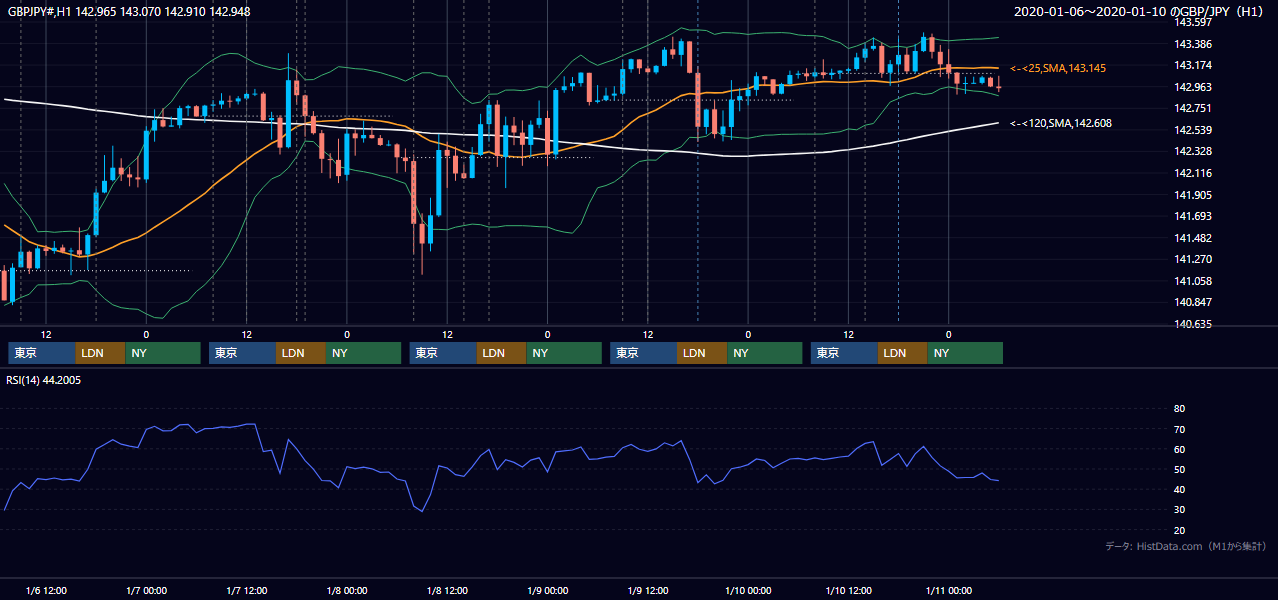Click RSI scale level 40
1278x600 pixels.
click(1179, 490)
